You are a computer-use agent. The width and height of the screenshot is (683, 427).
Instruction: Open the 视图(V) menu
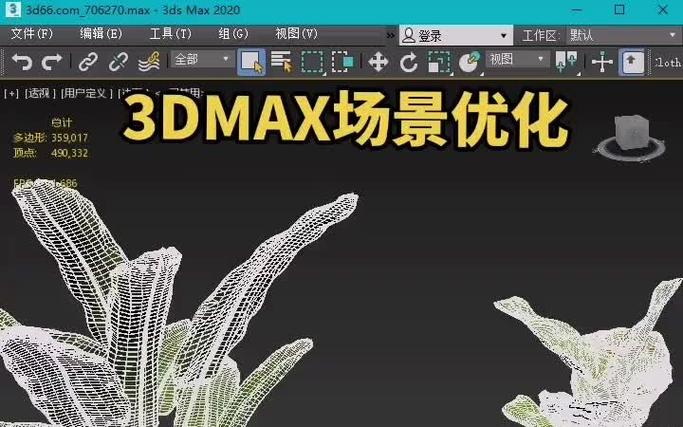(296, 34)
